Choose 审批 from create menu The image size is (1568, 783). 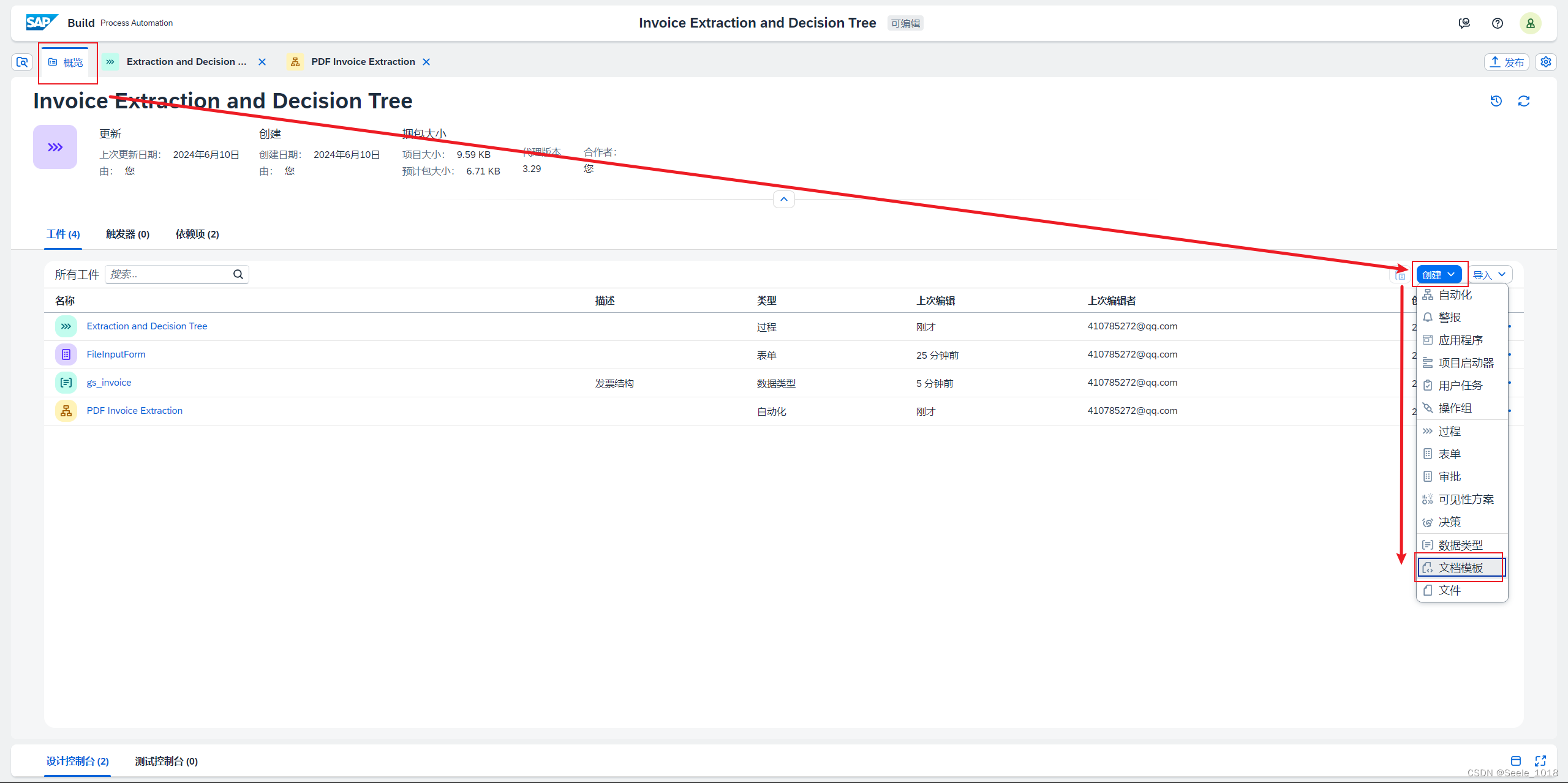(x=1463, y=477)
